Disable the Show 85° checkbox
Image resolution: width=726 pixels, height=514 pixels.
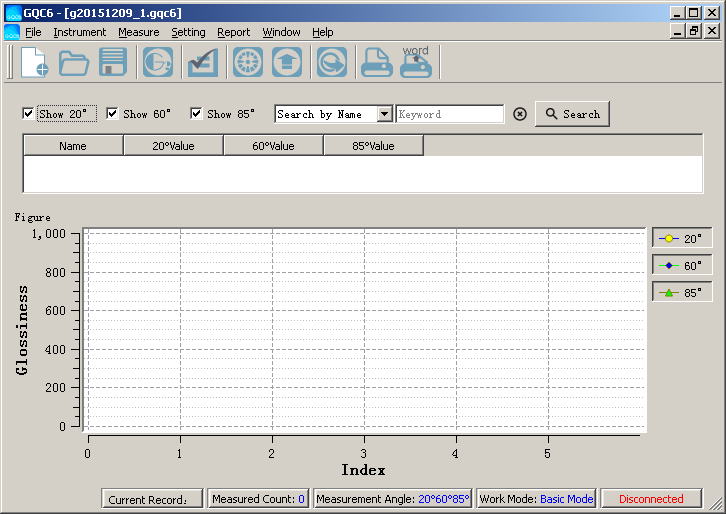(196, 114)
